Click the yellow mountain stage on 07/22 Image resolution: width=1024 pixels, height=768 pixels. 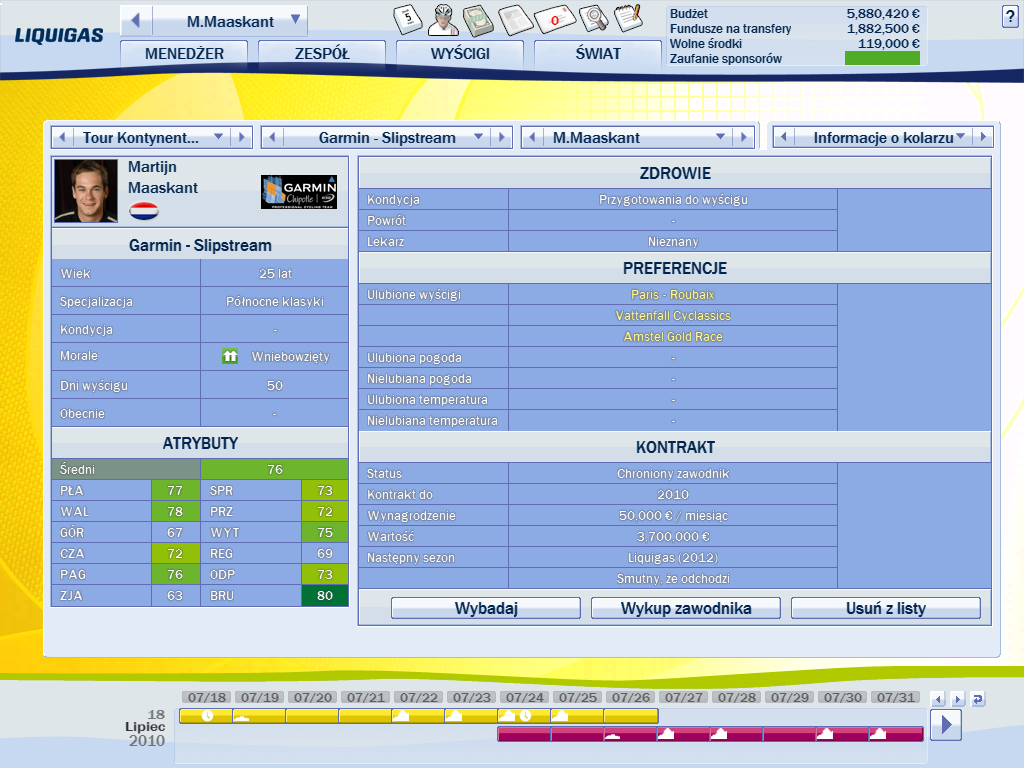[418, 716]
